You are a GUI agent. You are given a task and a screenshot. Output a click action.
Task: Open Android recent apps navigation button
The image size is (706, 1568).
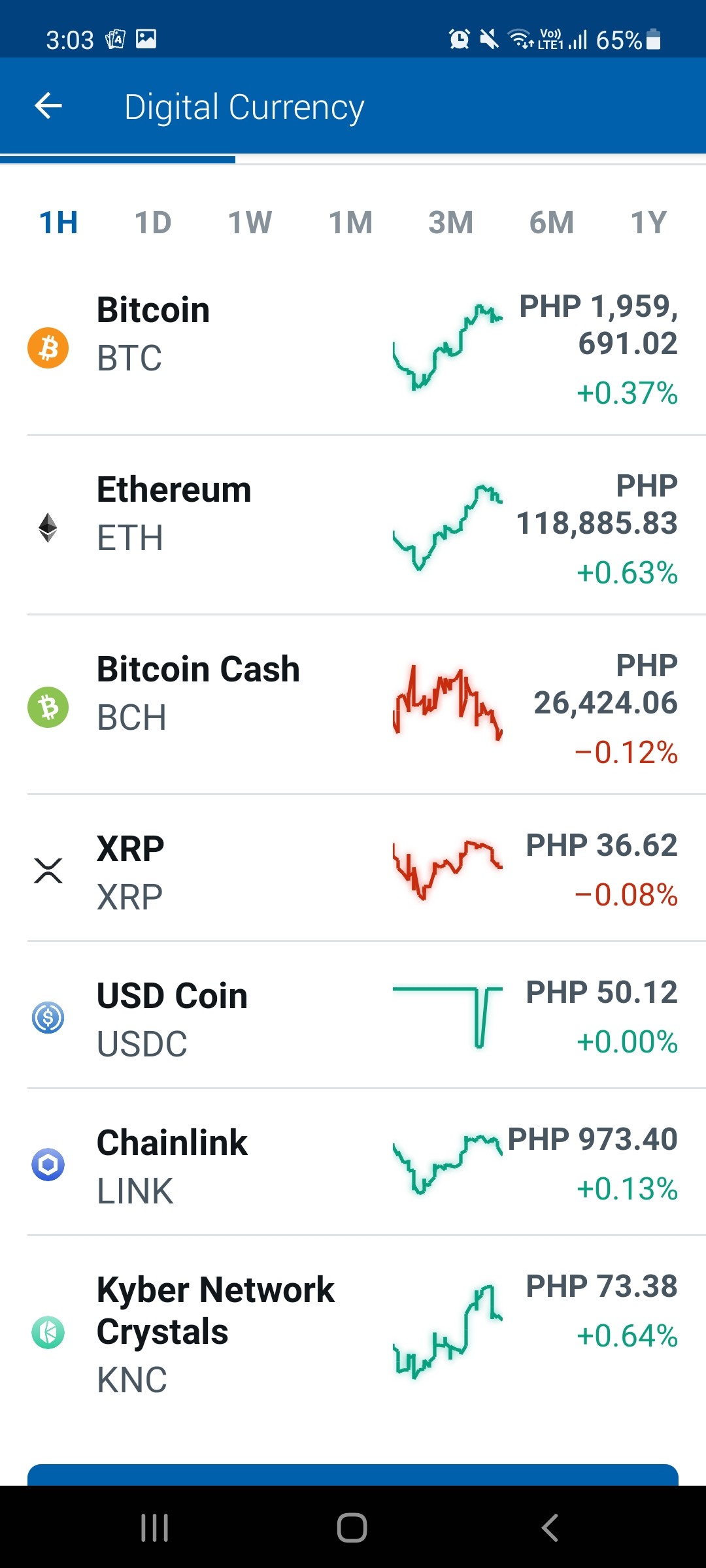pos(155,1527)
